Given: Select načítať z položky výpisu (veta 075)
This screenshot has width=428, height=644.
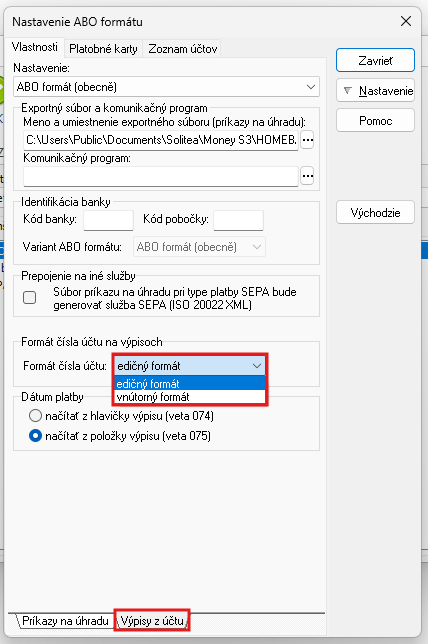Looking at the screenshot, I should [35, 436].
